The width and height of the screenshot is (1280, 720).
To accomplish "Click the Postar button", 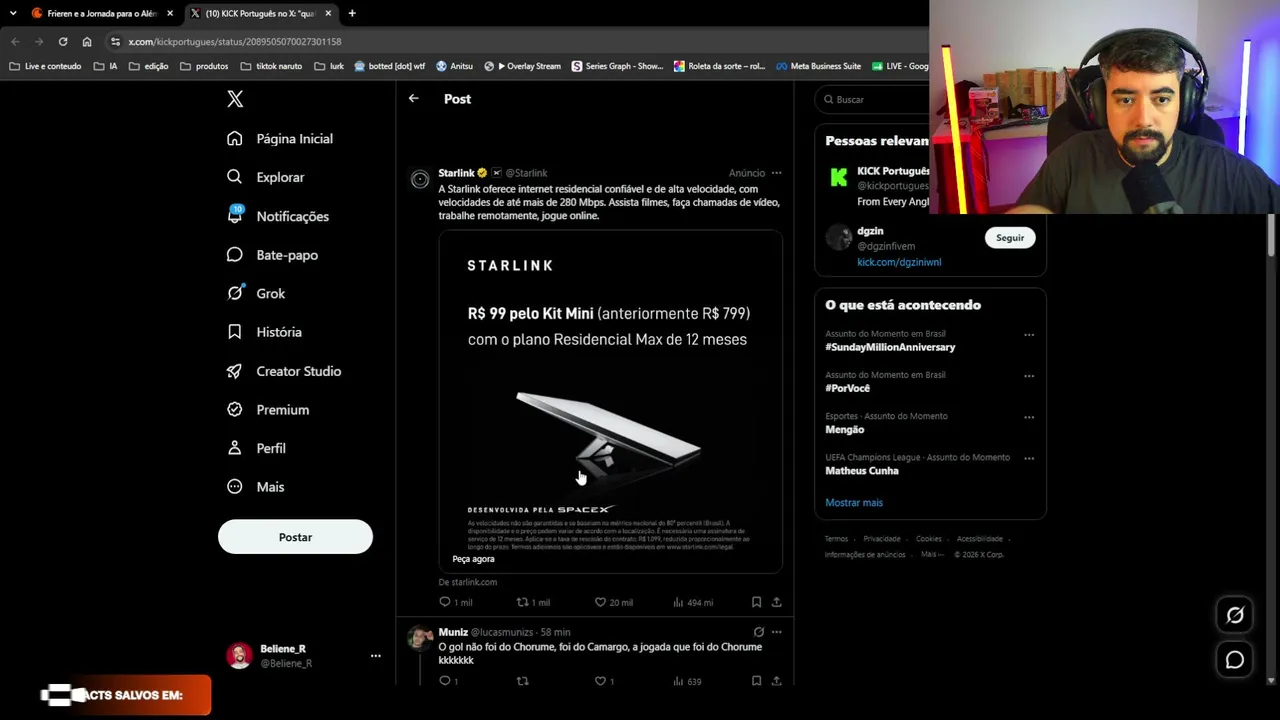I will pos(295,537).
